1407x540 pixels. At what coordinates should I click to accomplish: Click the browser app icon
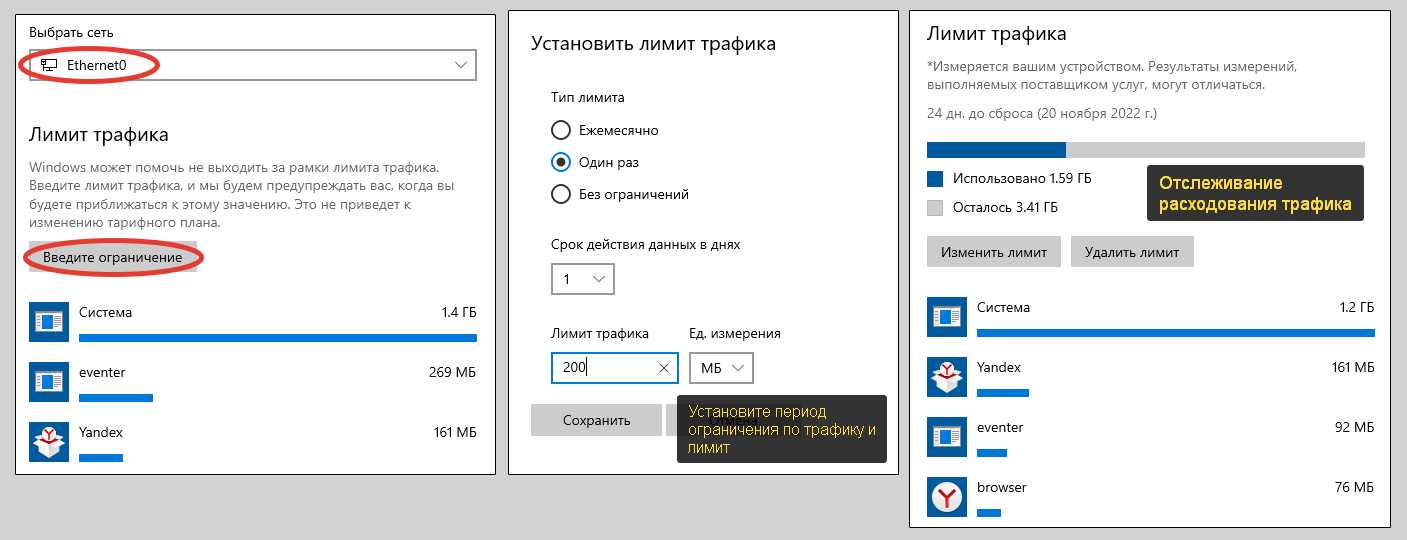pos(946,496)
